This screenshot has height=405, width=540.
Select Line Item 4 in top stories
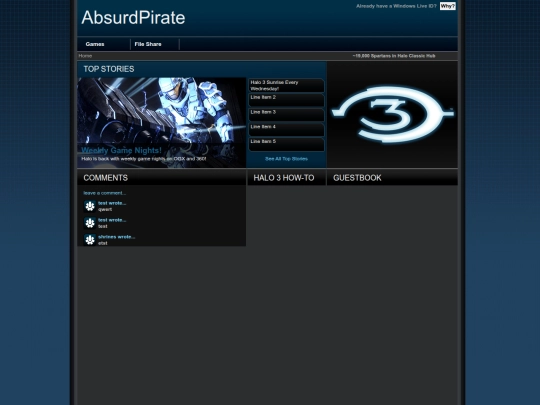(286, 130)
